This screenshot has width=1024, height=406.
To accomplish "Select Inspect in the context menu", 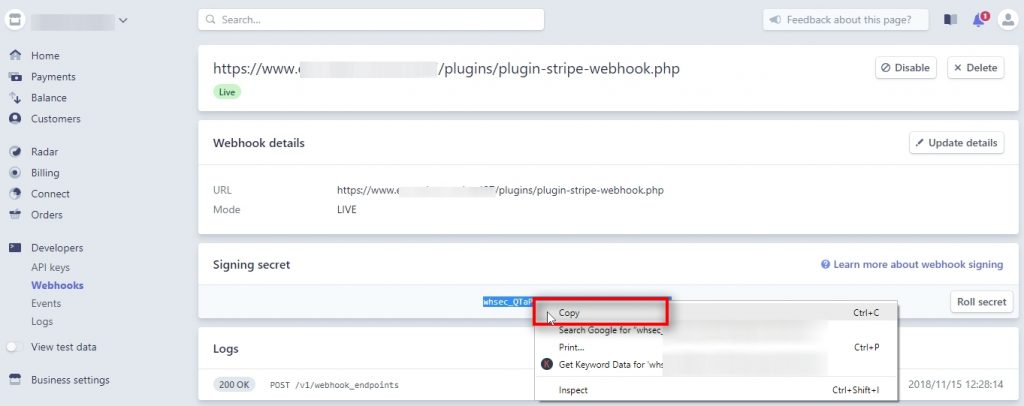I will pos(573,390).
